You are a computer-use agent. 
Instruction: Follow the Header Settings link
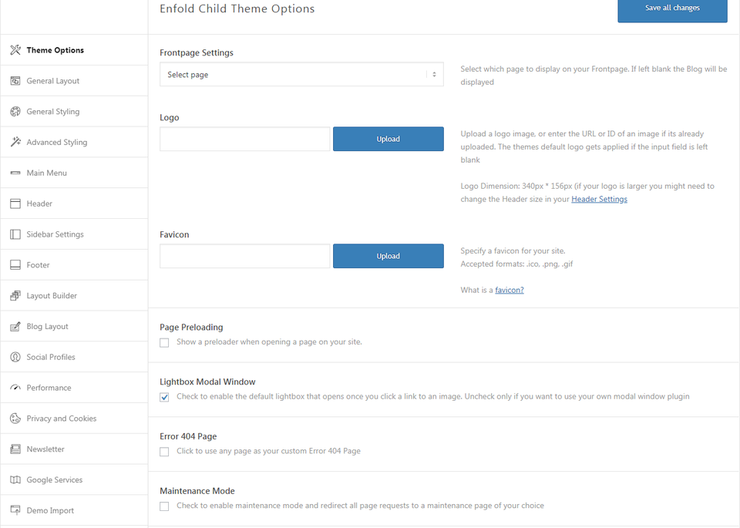tap(599, 199)
